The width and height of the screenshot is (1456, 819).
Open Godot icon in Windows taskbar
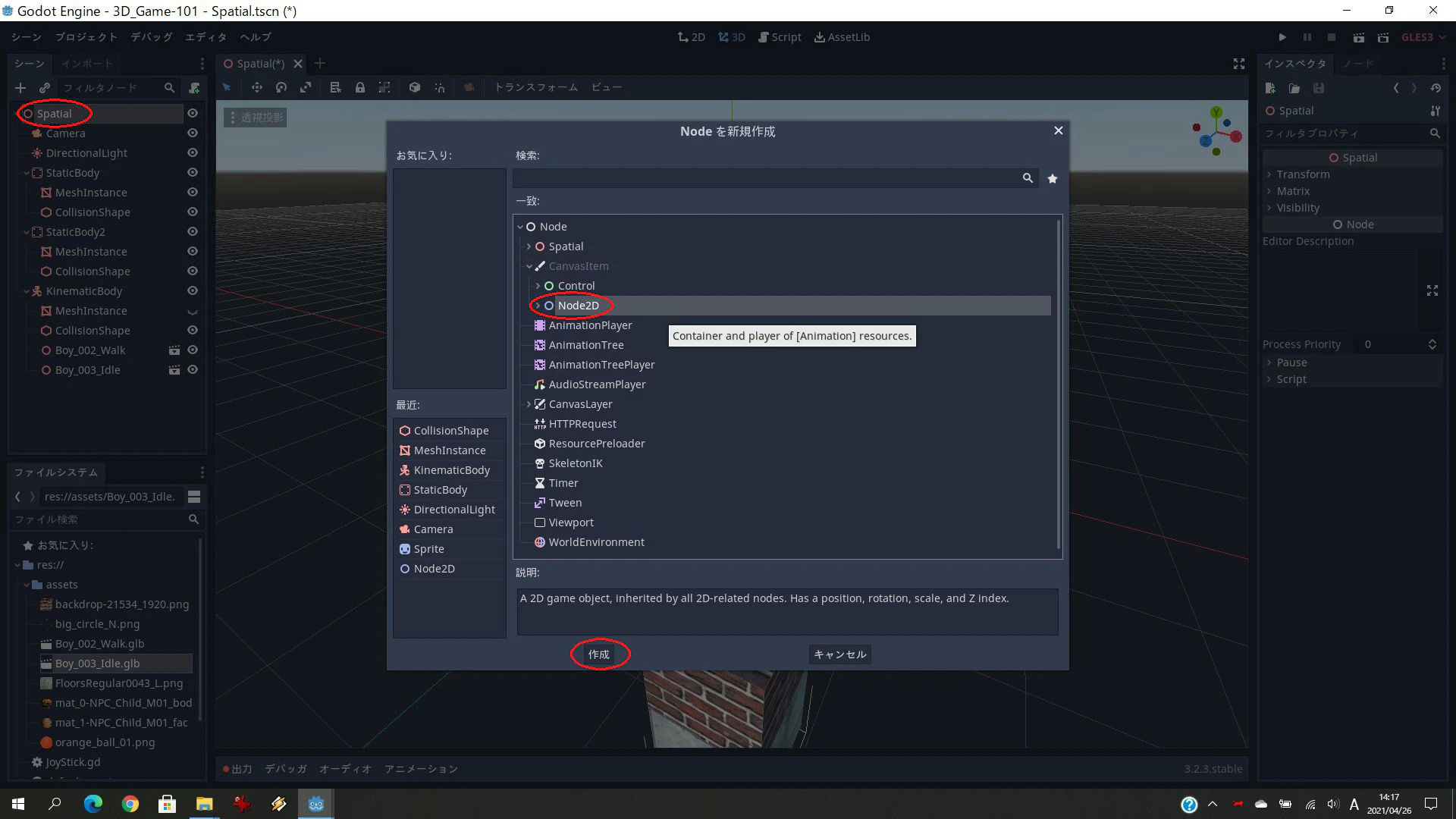pos(316,804)
